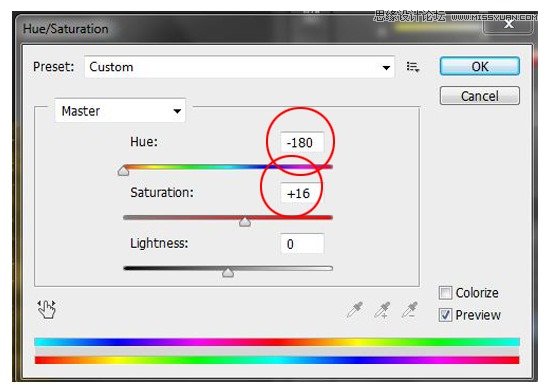Click the Hue: label
Image resolution: width=548 pixels, height=392 pixels.
click(x=144, y=142)
